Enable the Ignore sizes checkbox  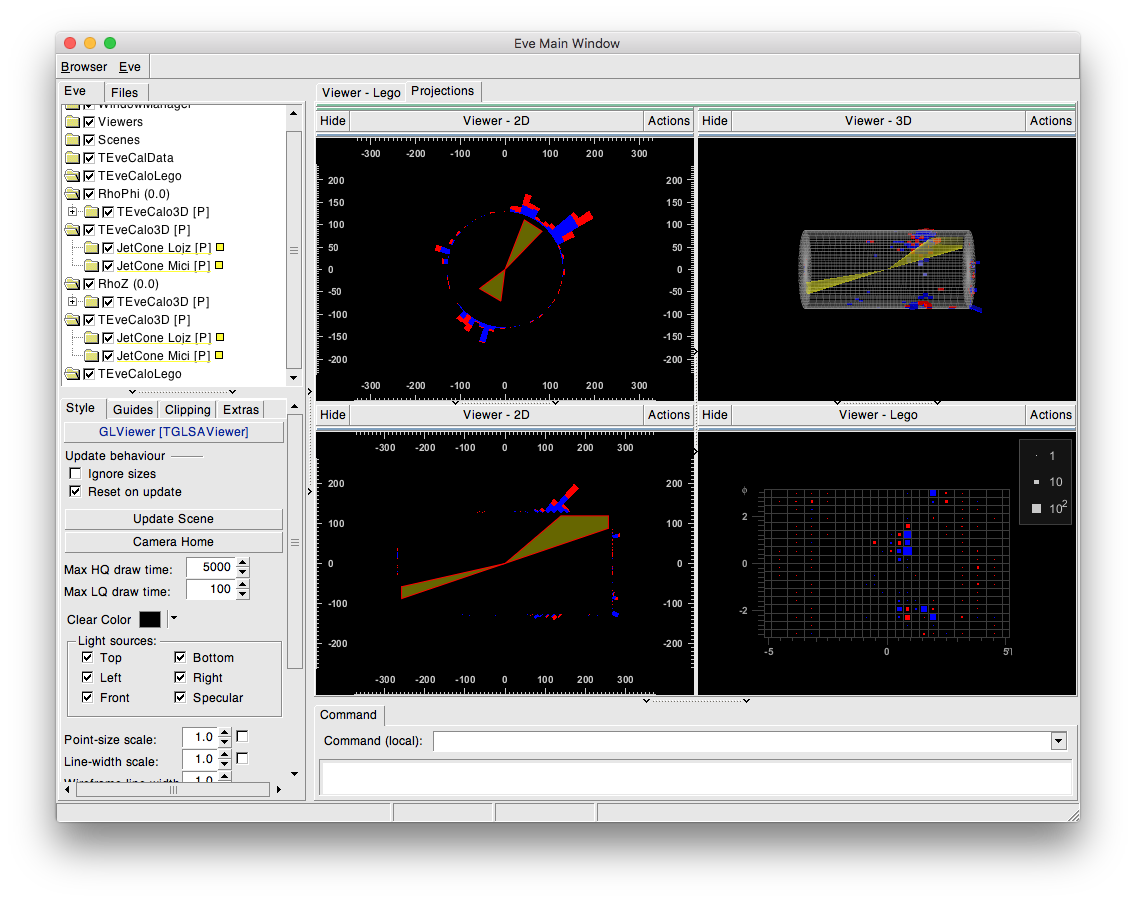point(74,473)
